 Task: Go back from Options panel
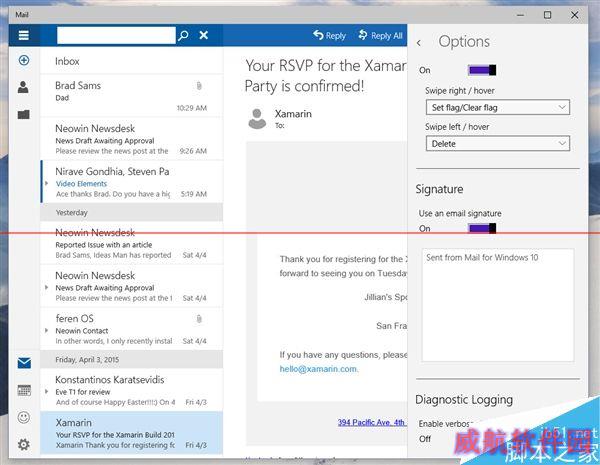pos(419,42)
